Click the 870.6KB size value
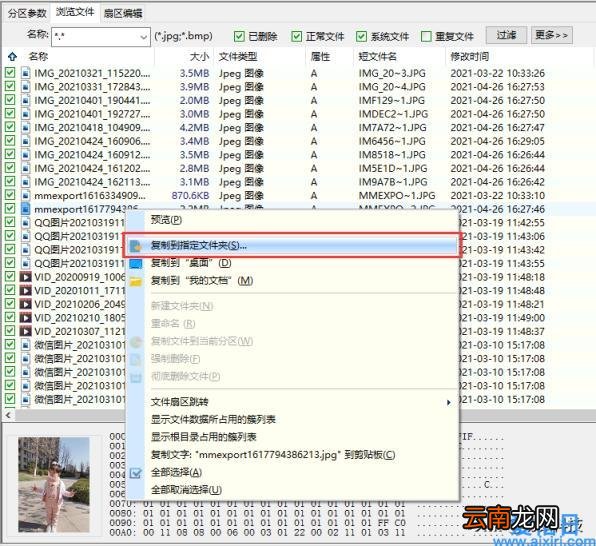The height and width of the screenshot is (546, 596). [190, 195]
